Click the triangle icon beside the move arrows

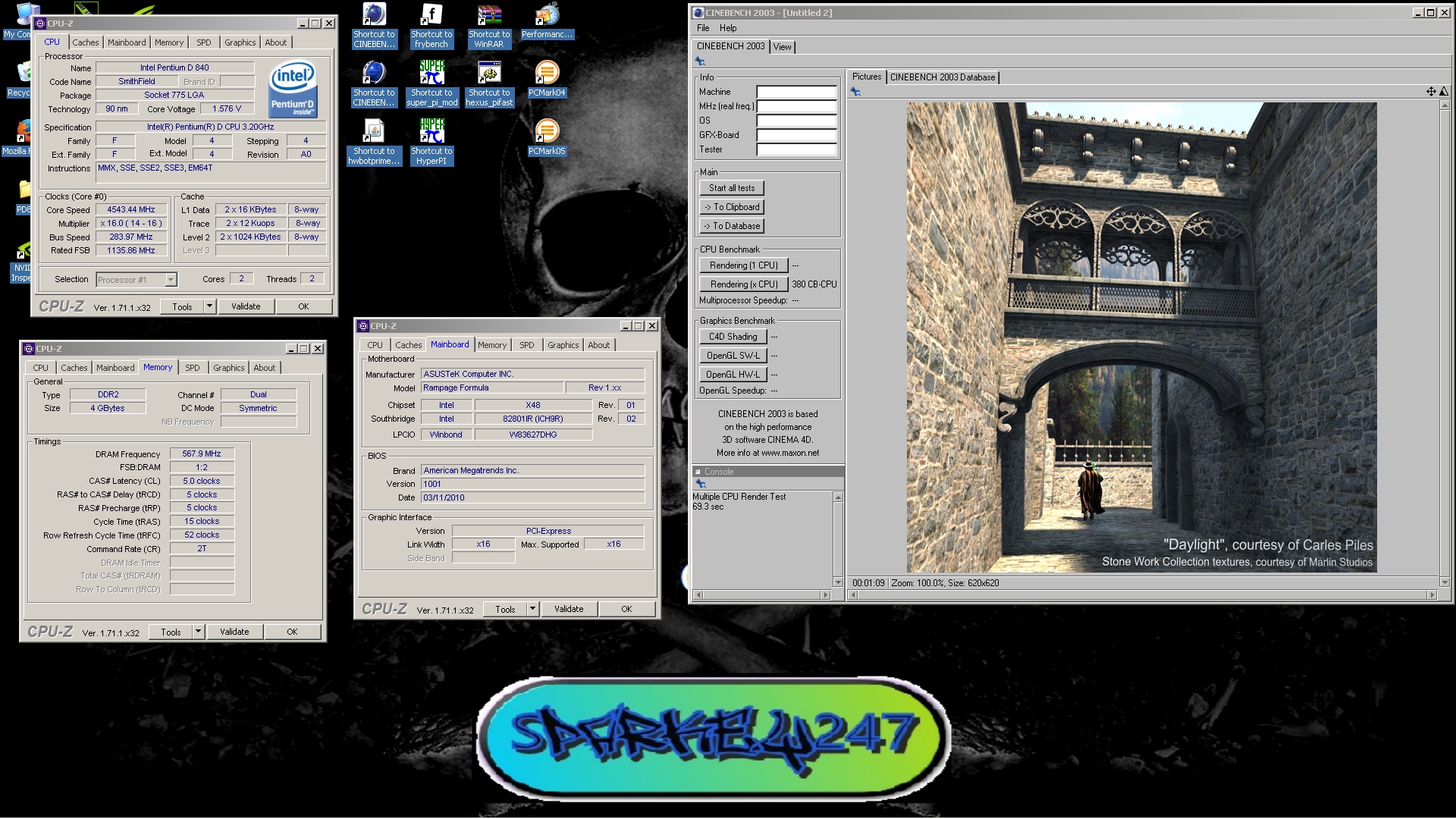click(1443, 92)
